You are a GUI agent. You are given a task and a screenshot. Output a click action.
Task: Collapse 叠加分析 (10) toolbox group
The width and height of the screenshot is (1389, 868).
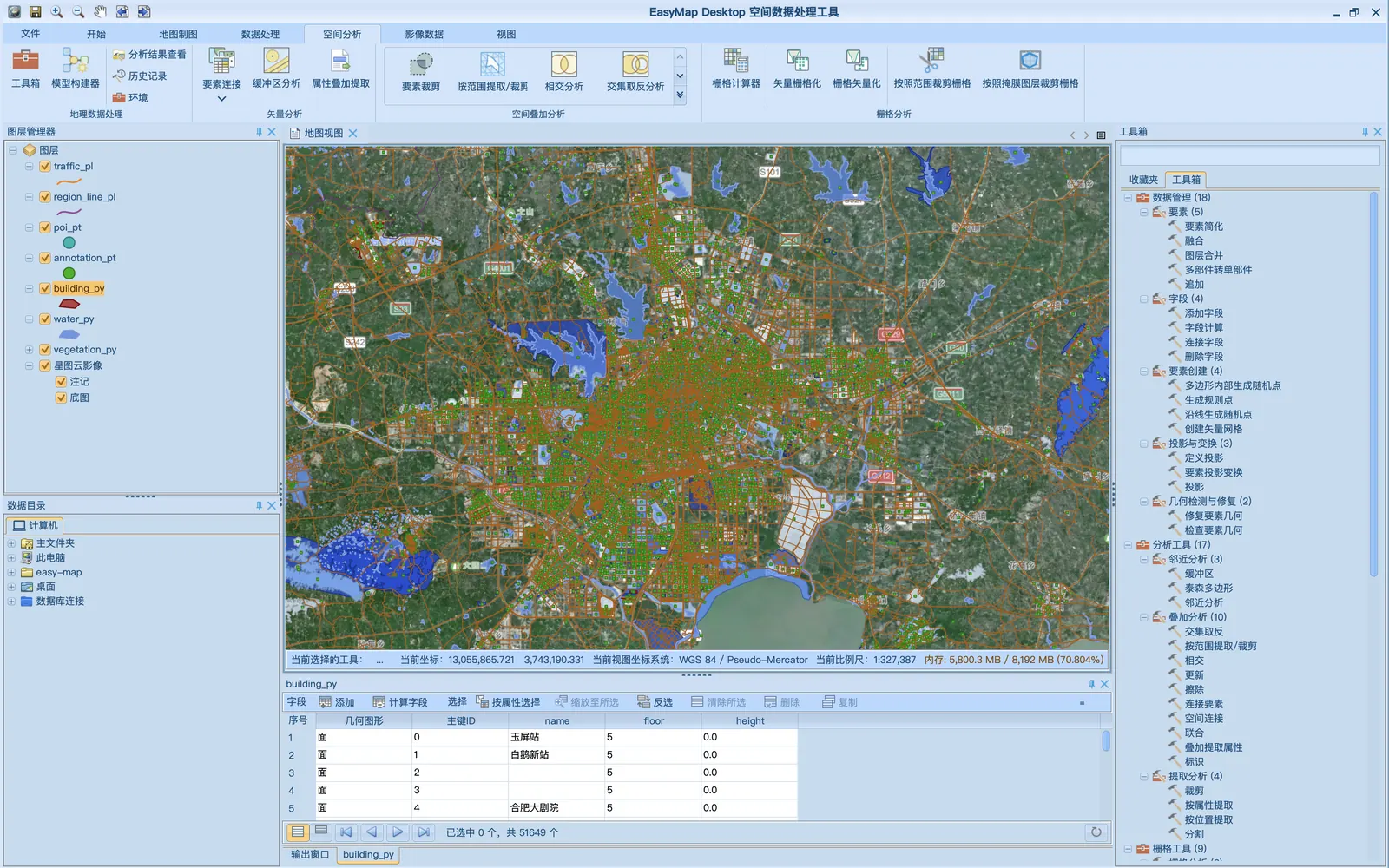1144,617
